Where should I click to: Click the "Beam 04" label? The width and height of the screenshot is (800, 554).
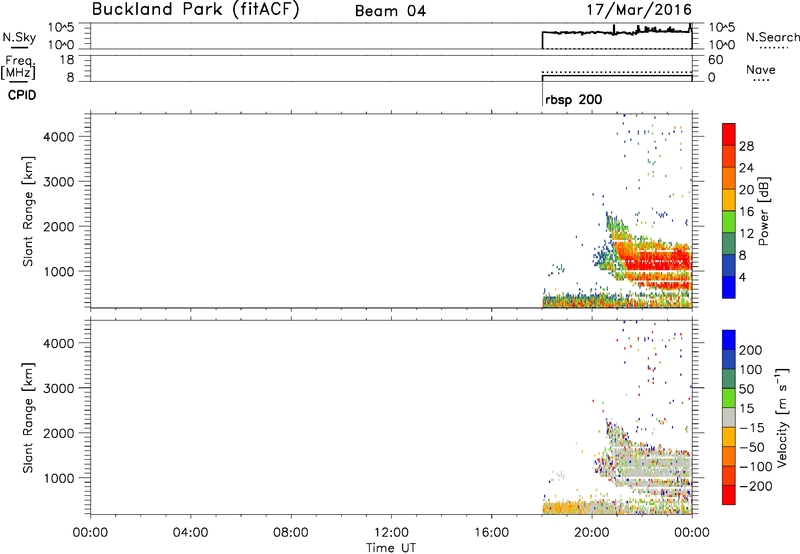(390, 11)
